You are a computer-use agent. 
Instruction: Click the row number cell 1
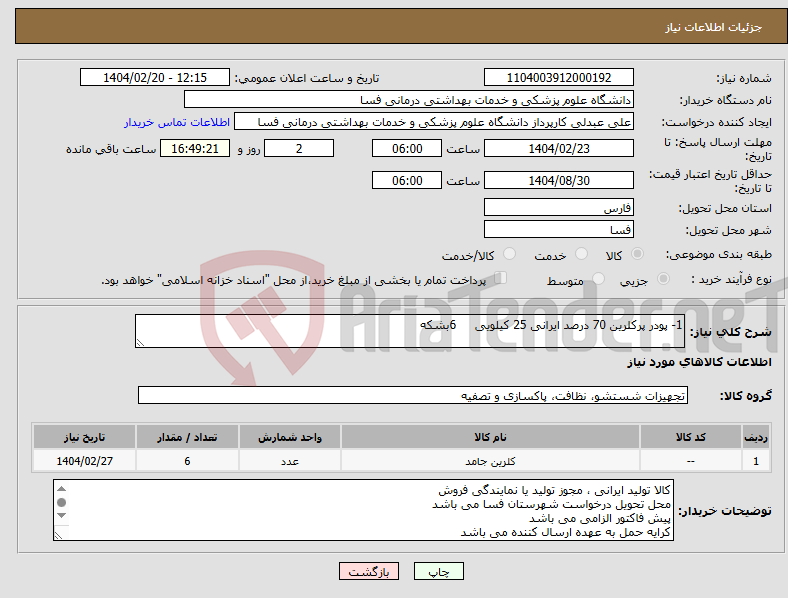click(756, 461)
